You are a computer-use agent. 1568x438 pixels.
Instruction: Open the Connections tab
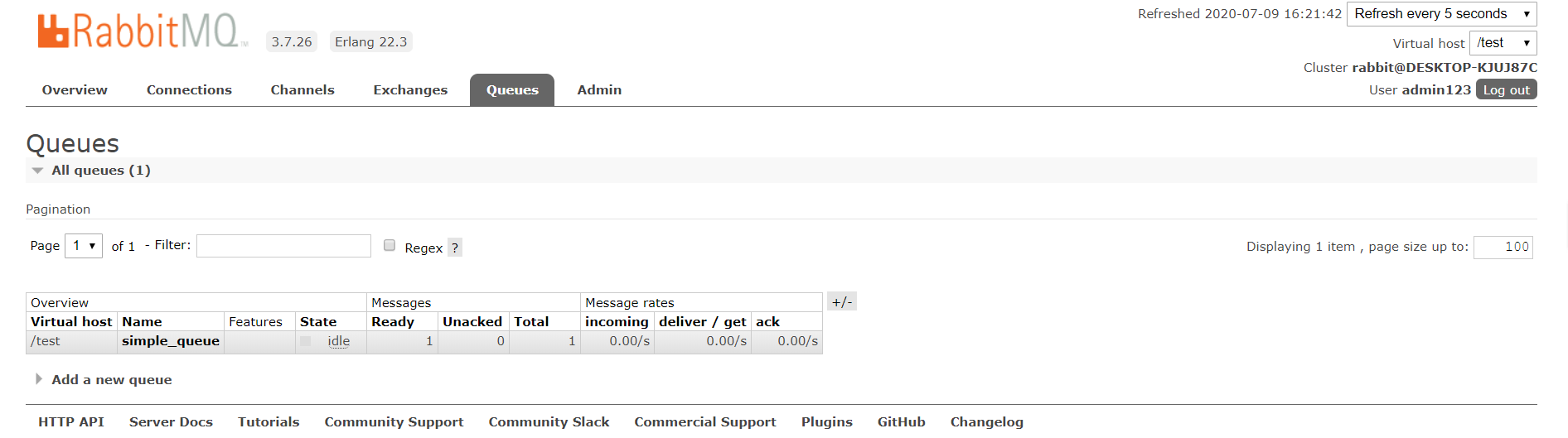189,90
